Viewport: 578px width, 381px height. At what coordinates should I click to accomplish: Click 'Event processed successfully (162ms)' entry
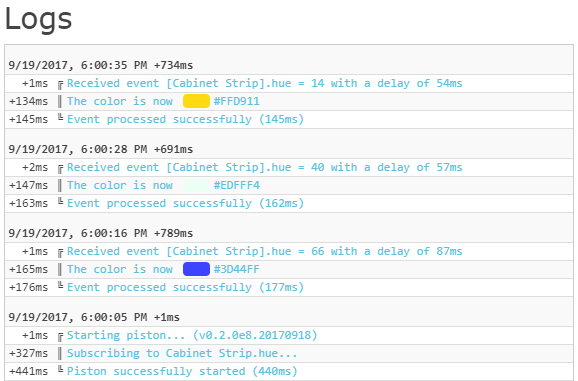click(x=185, y=203)
